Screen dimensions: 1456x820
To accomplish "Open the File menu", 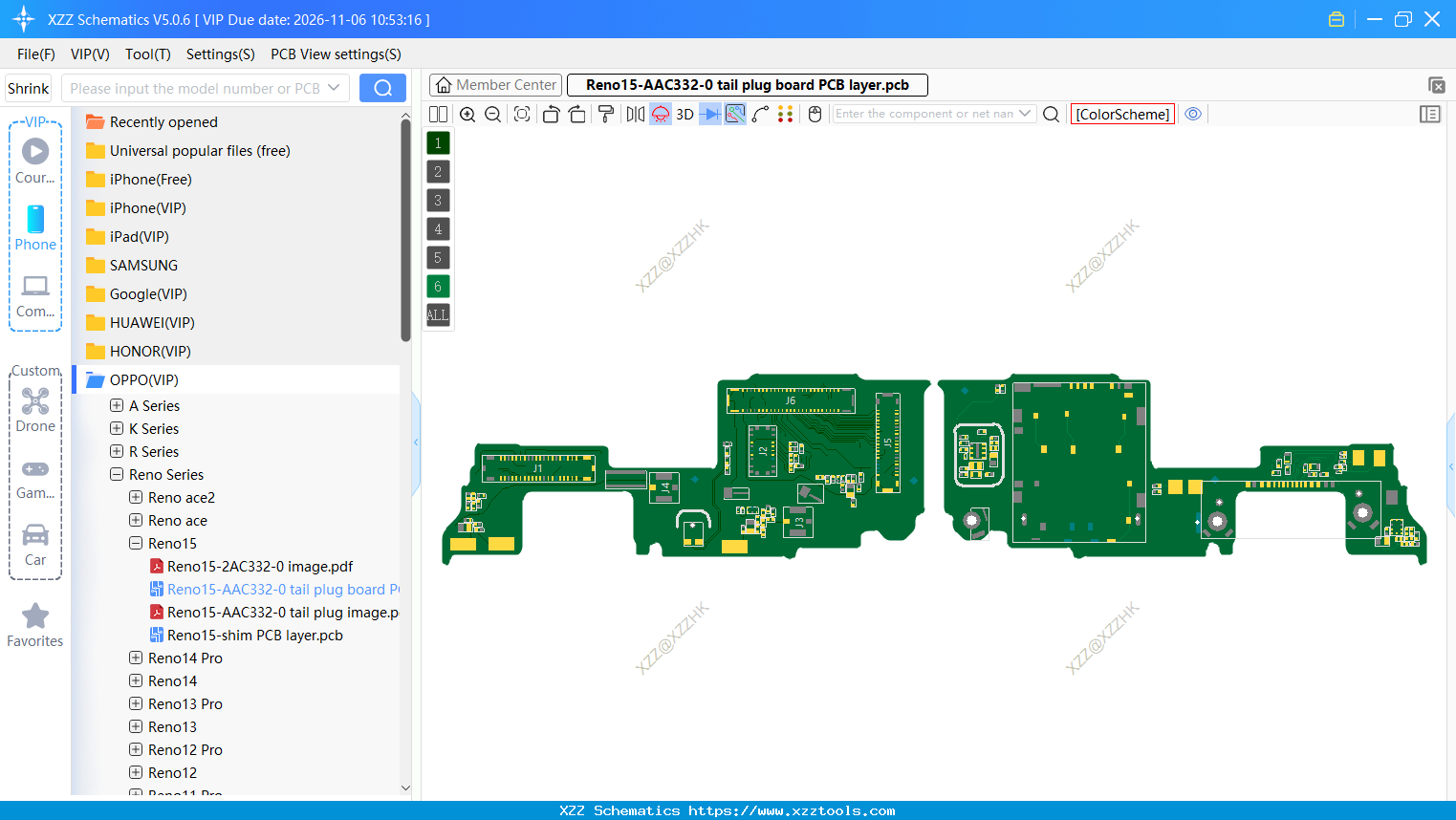I will pyautogui.click(x=35, y=54).
